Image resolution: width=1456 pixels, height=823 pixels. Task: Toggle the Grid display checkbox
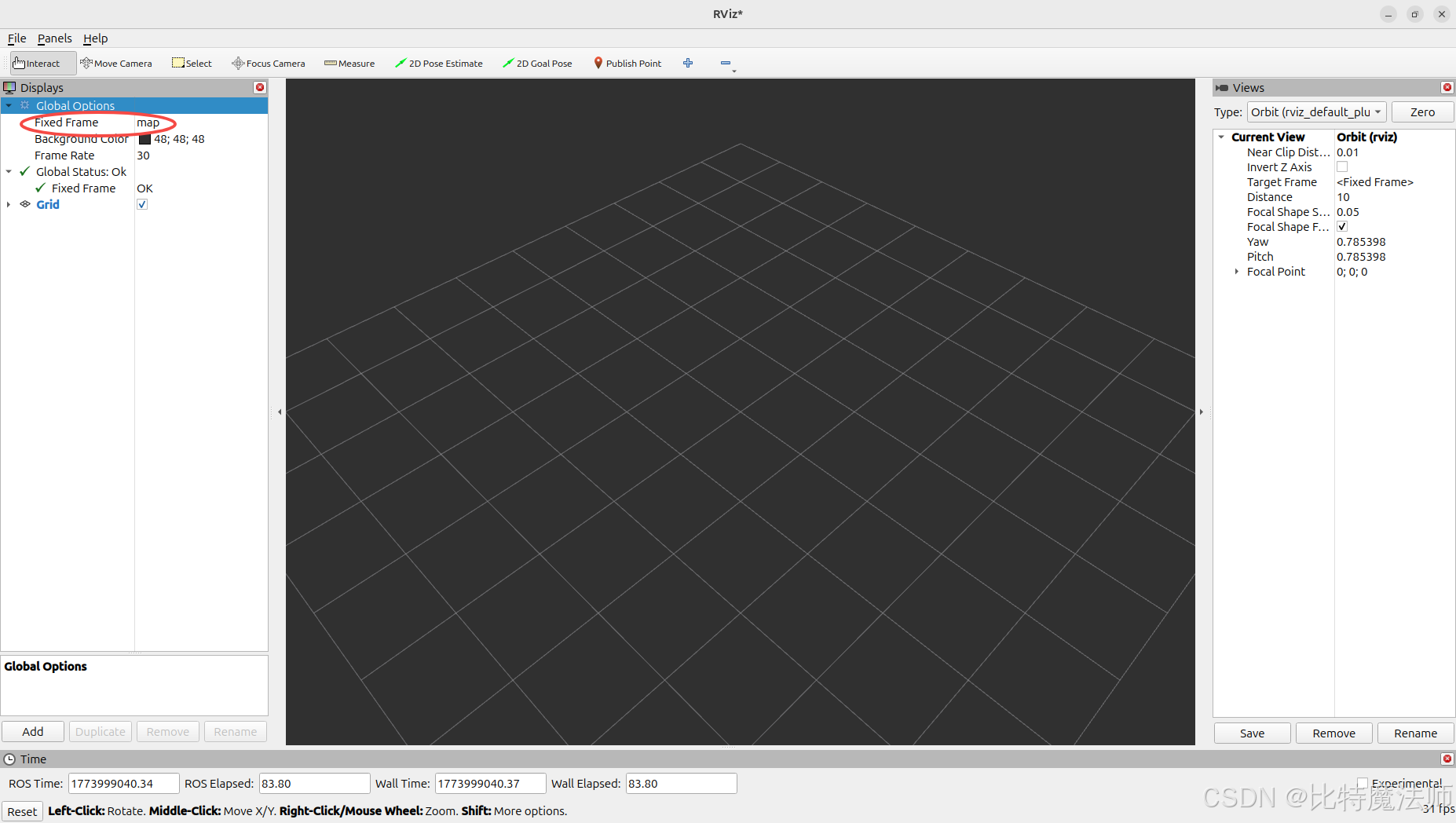(x=142, y=204)
